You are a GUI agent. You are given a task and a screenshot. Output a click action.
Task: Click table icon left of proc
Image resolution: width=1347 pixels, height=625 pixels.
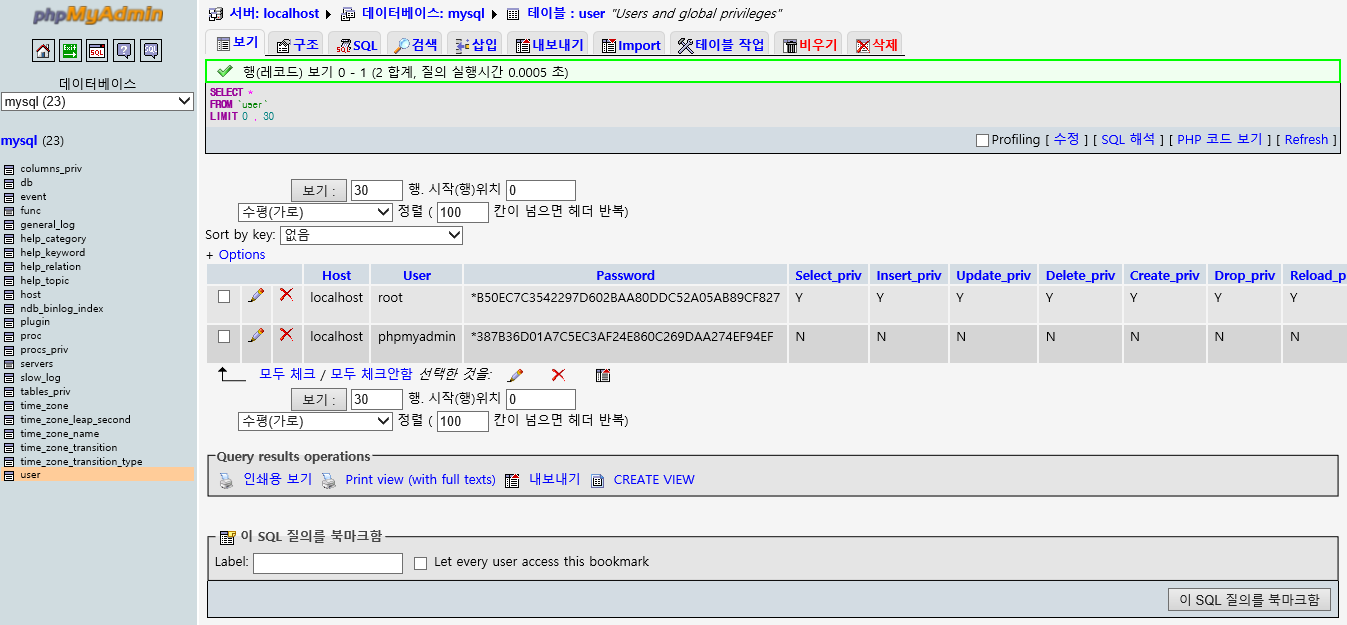pyautogui.click(x=9, y=336)
